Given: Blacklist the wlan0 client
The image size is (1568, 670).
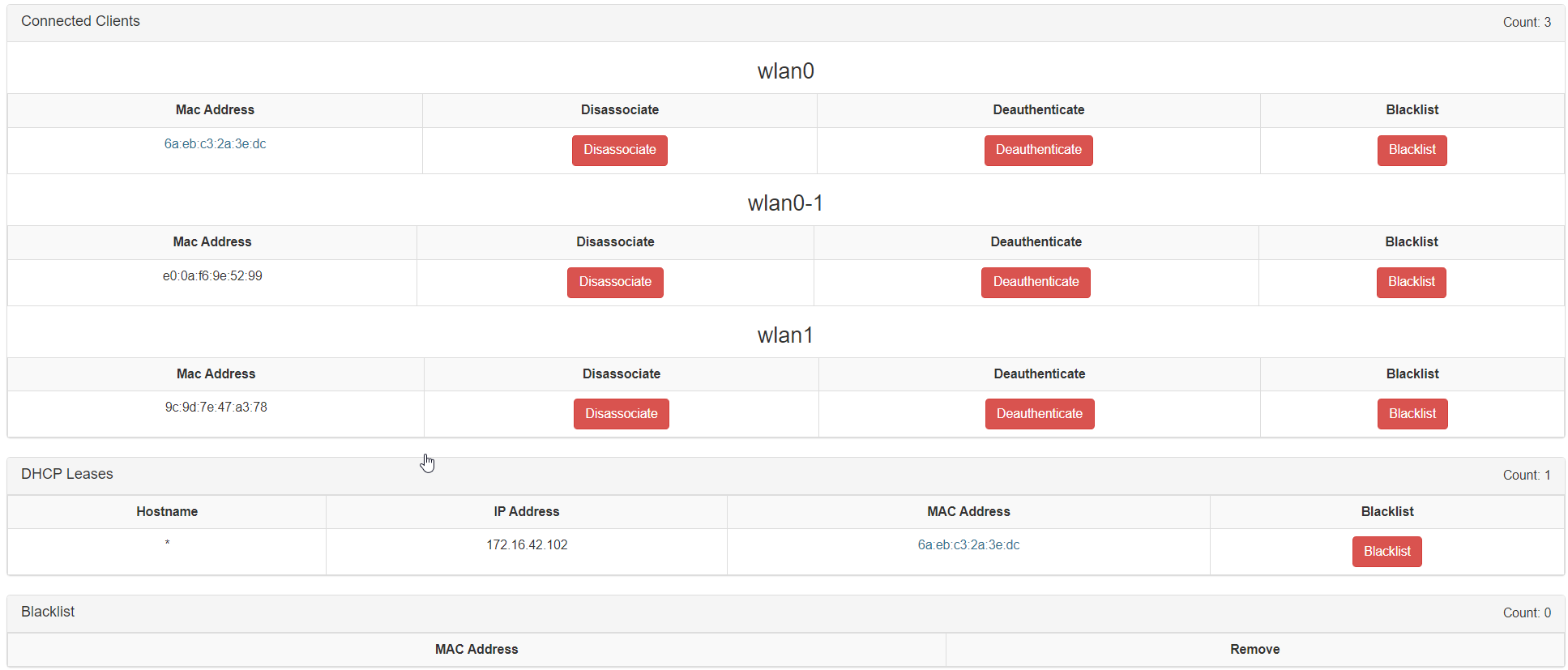Looking at the screenshot, I should [x=1412, y=150].
